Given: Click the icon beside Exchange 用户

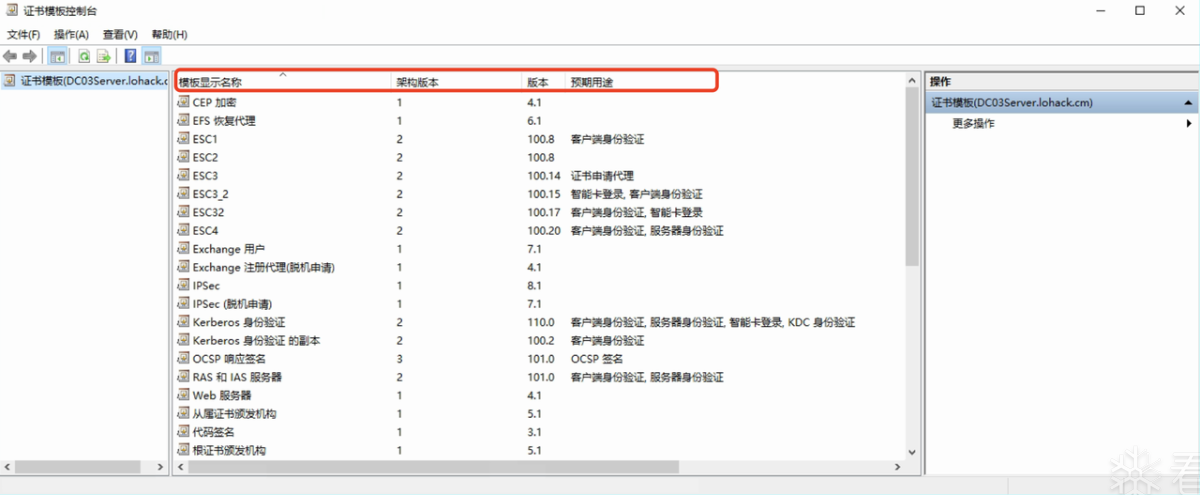Looking at the screenshot, I should pyautogui.click(x=183, y=248).
